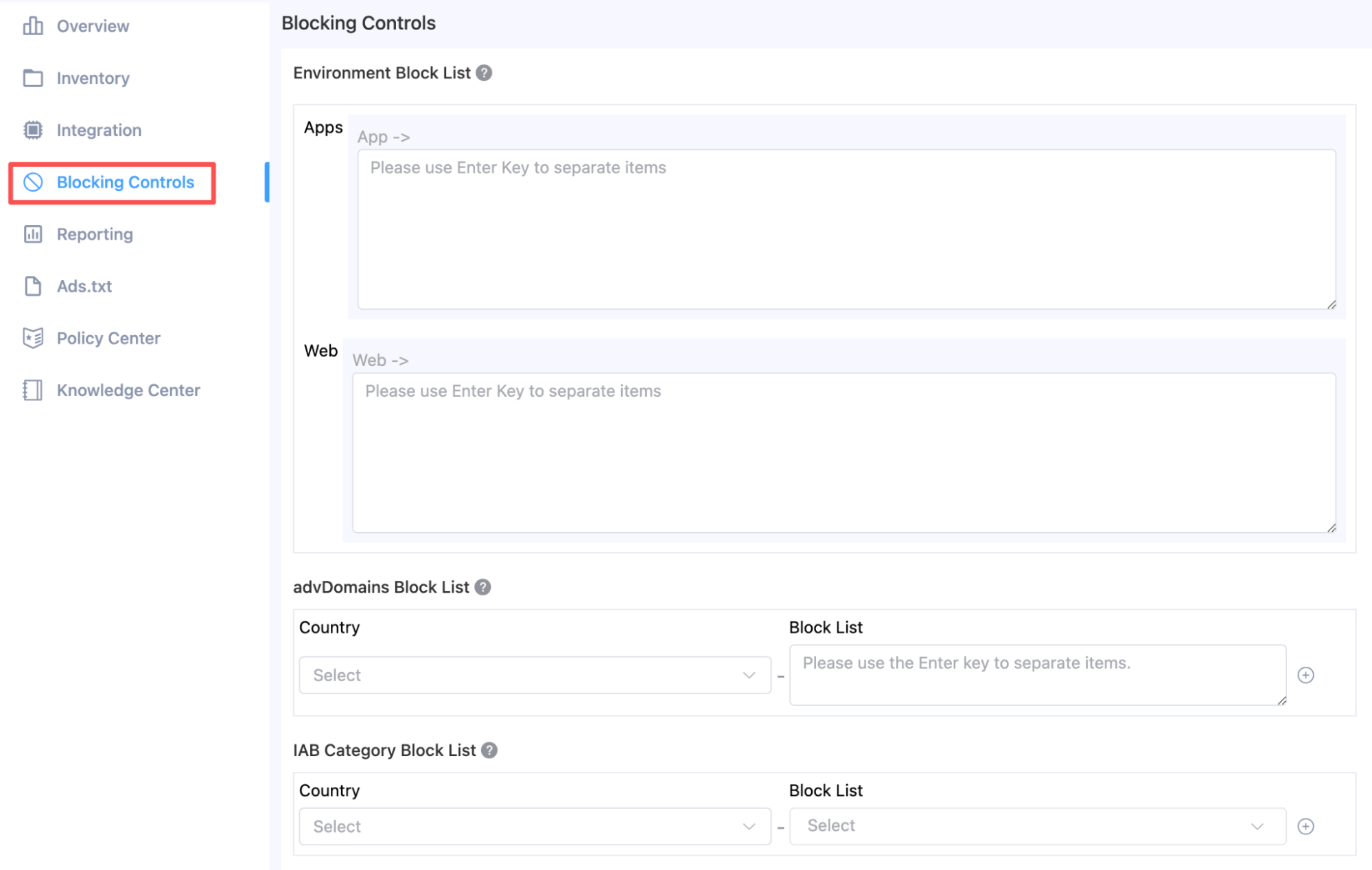Open the Country dropdown under IAB Category Block List
The height and width of the screenshot is (870, 1372).
pyautogui.click(x=535, y=826)
